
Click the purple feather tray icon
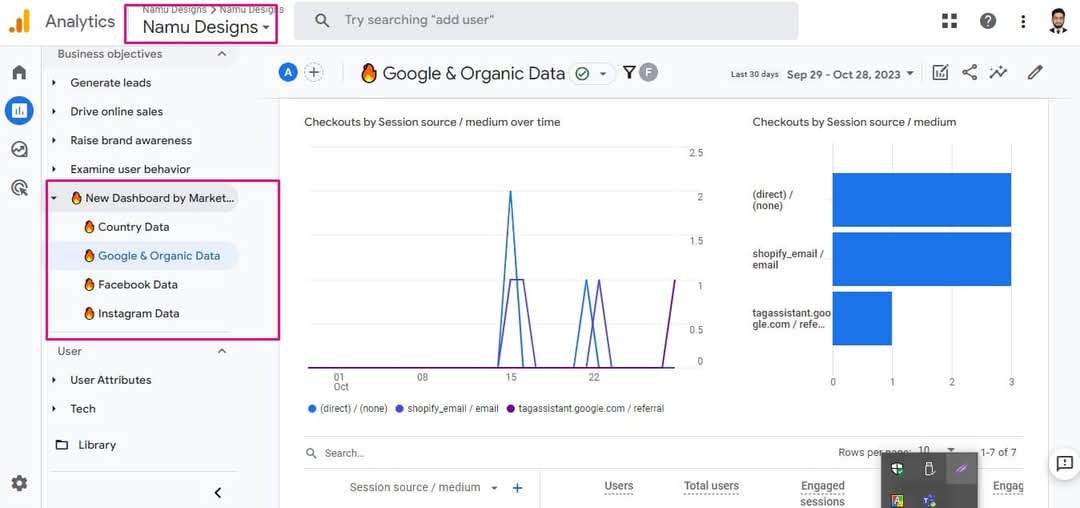point(962,469)
